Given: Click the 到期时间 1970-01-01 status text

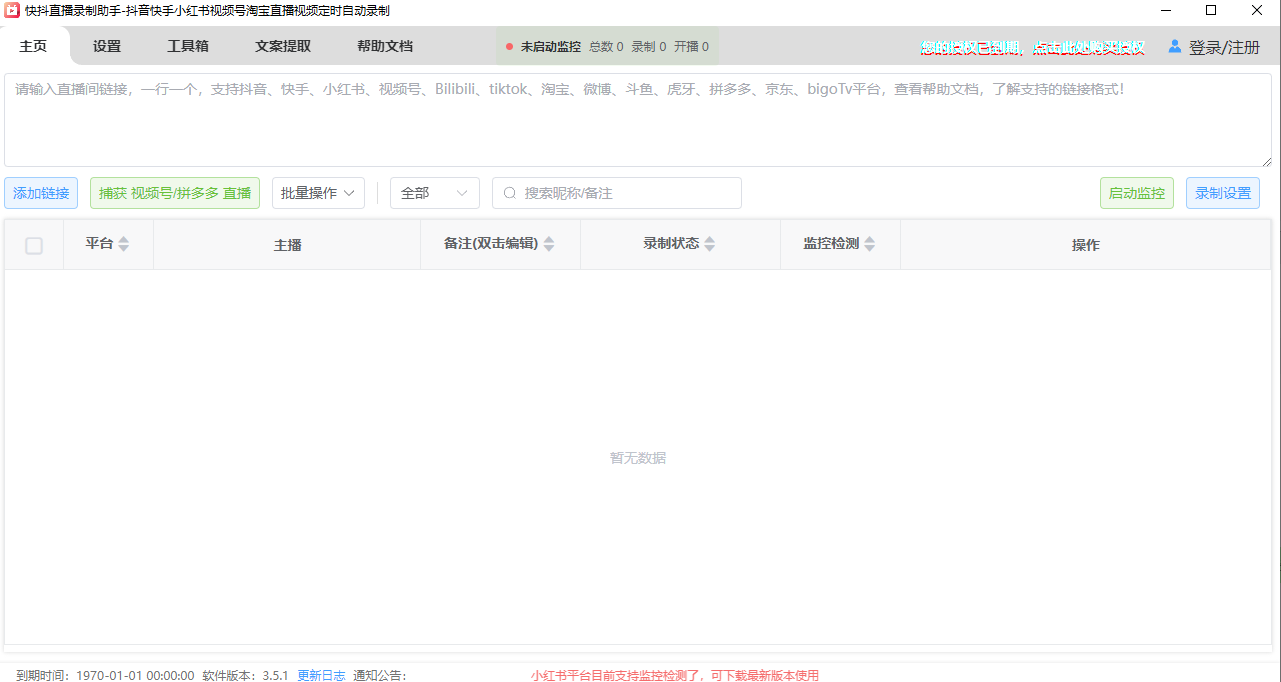Looking at the screenshot, I should (x=105, y=675).
